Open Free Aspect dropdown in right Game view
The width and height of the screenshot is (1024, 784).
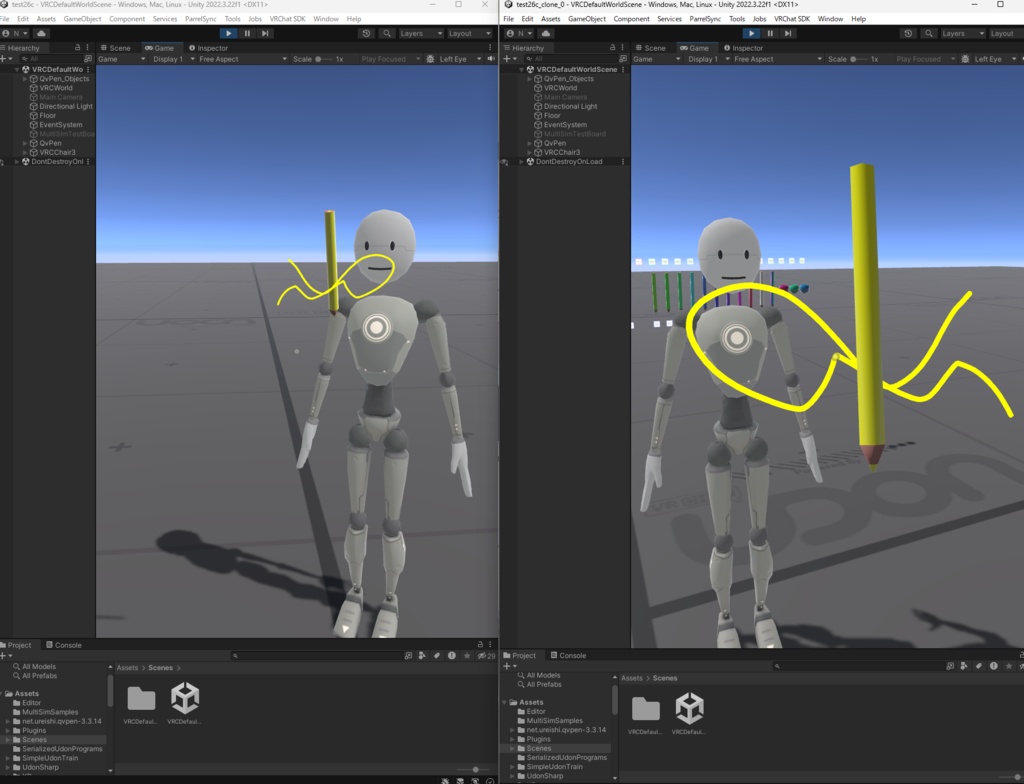777,59
